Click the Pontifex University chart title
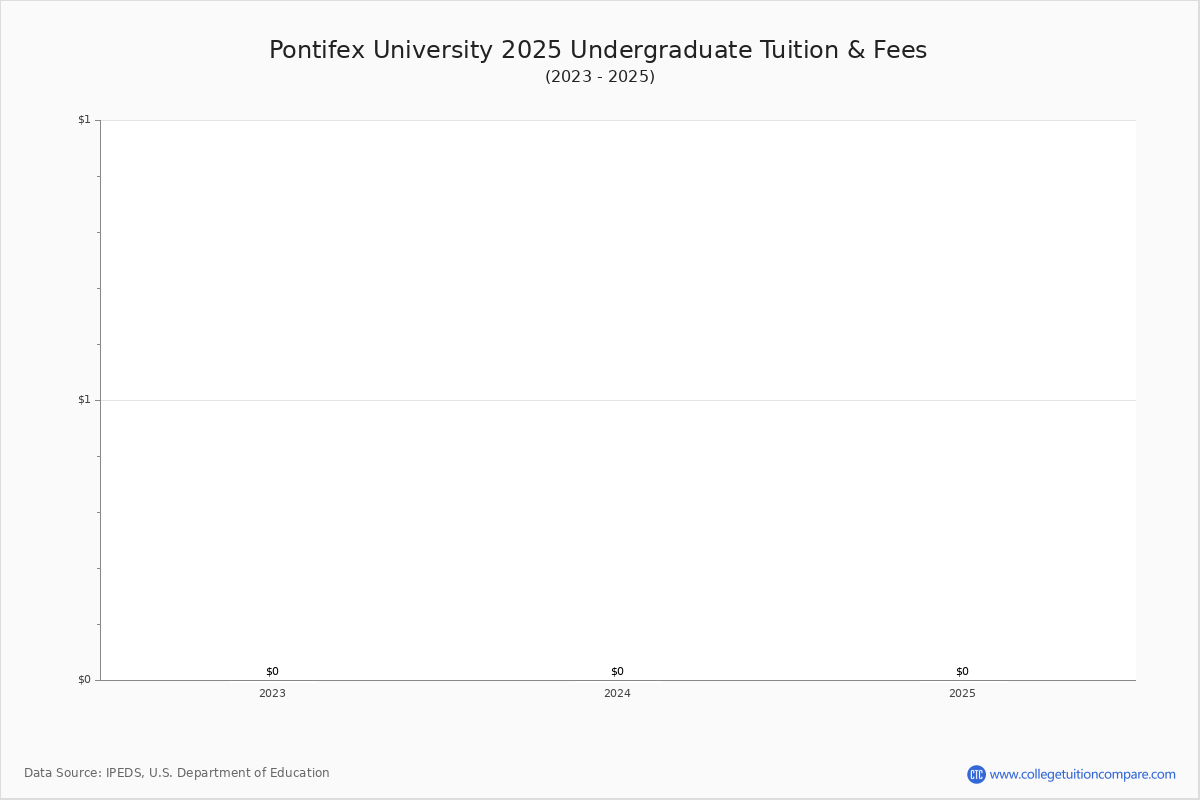Viewport: 1200px width, 800px height. pos(598,50)
